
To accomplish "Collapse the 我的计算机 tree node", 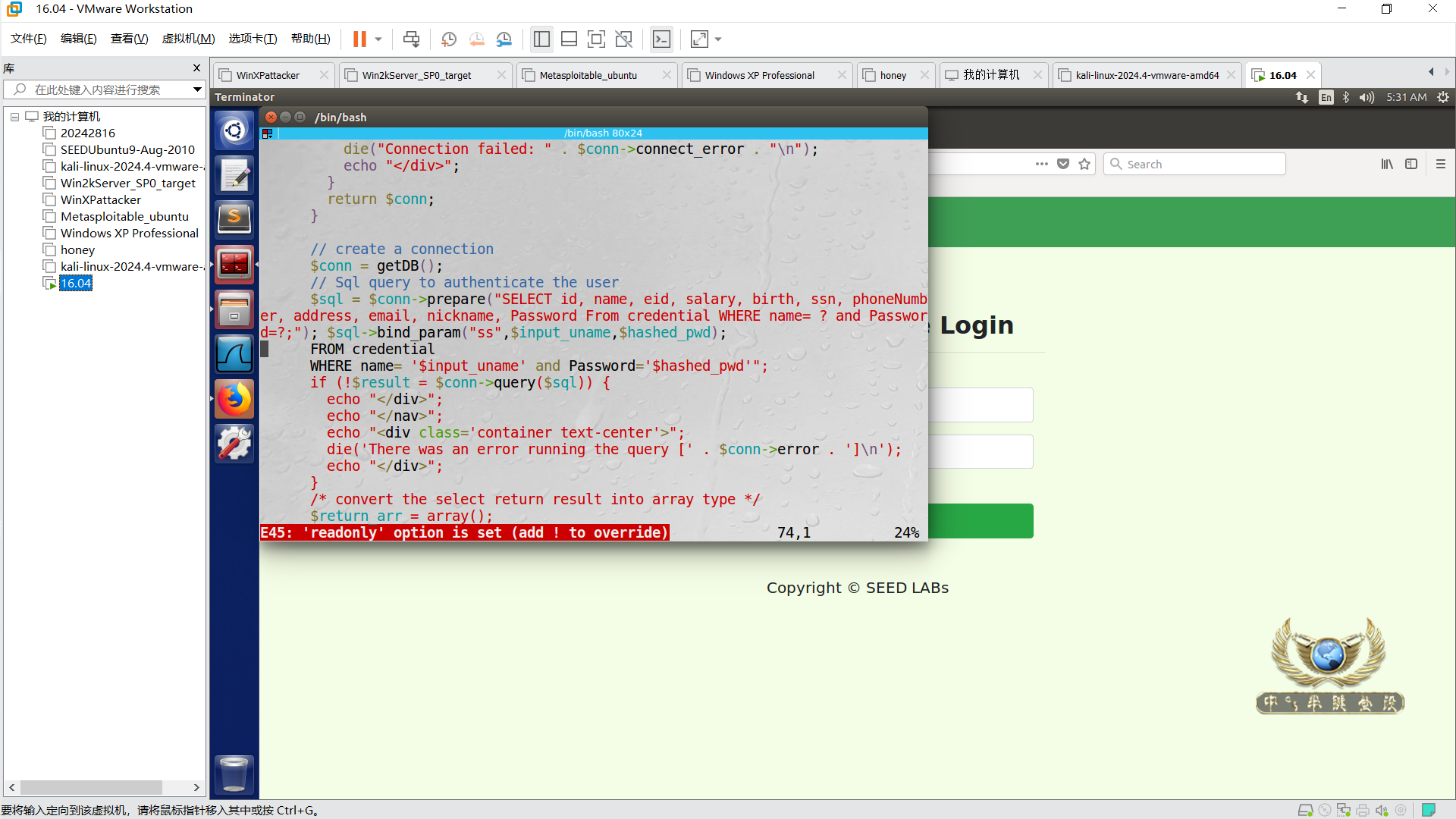I will pyautogui.click(x=14, y=117).
